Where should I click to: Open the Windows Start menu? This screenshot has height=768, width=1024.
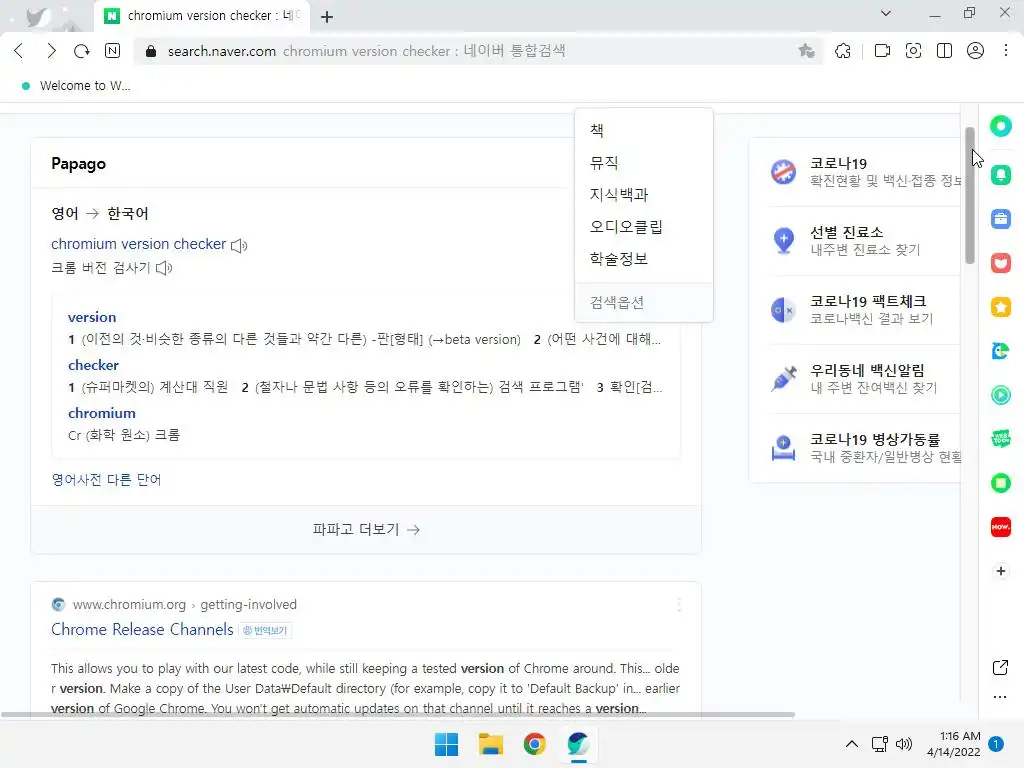click(x=447, y=744)
